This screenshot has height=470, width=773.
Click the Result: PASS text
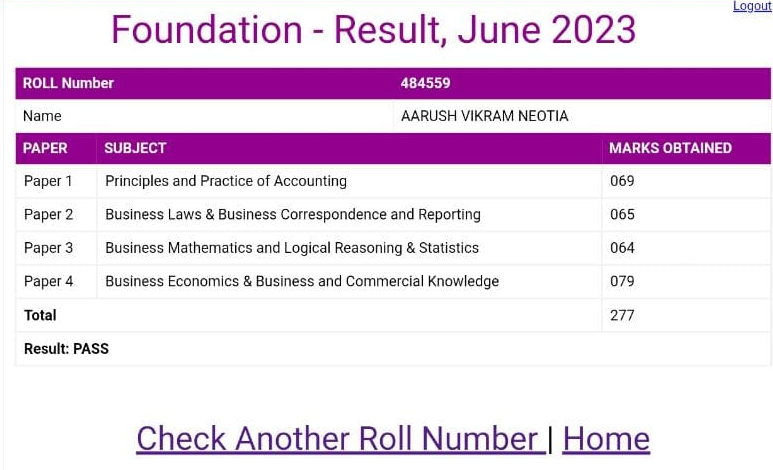pyautogui.click(x=66, y=349)
